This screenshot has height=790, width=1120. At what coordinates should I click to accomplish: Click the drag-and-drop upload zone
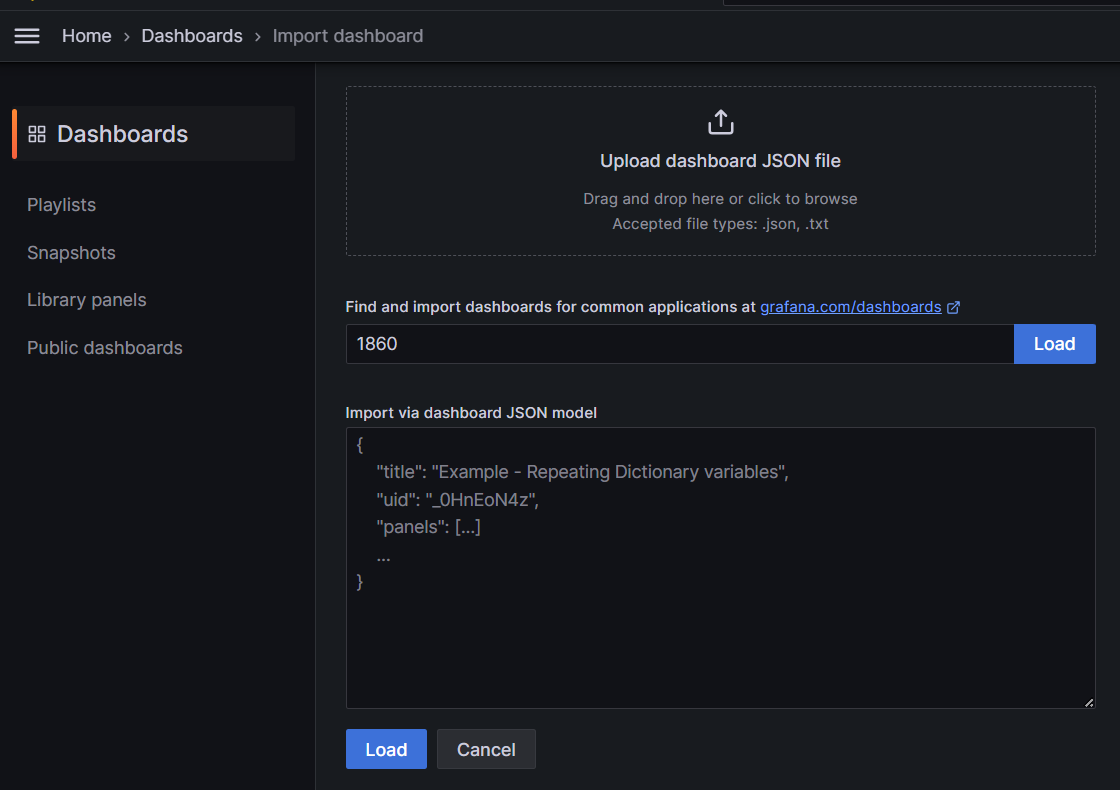tap(720, 170)
